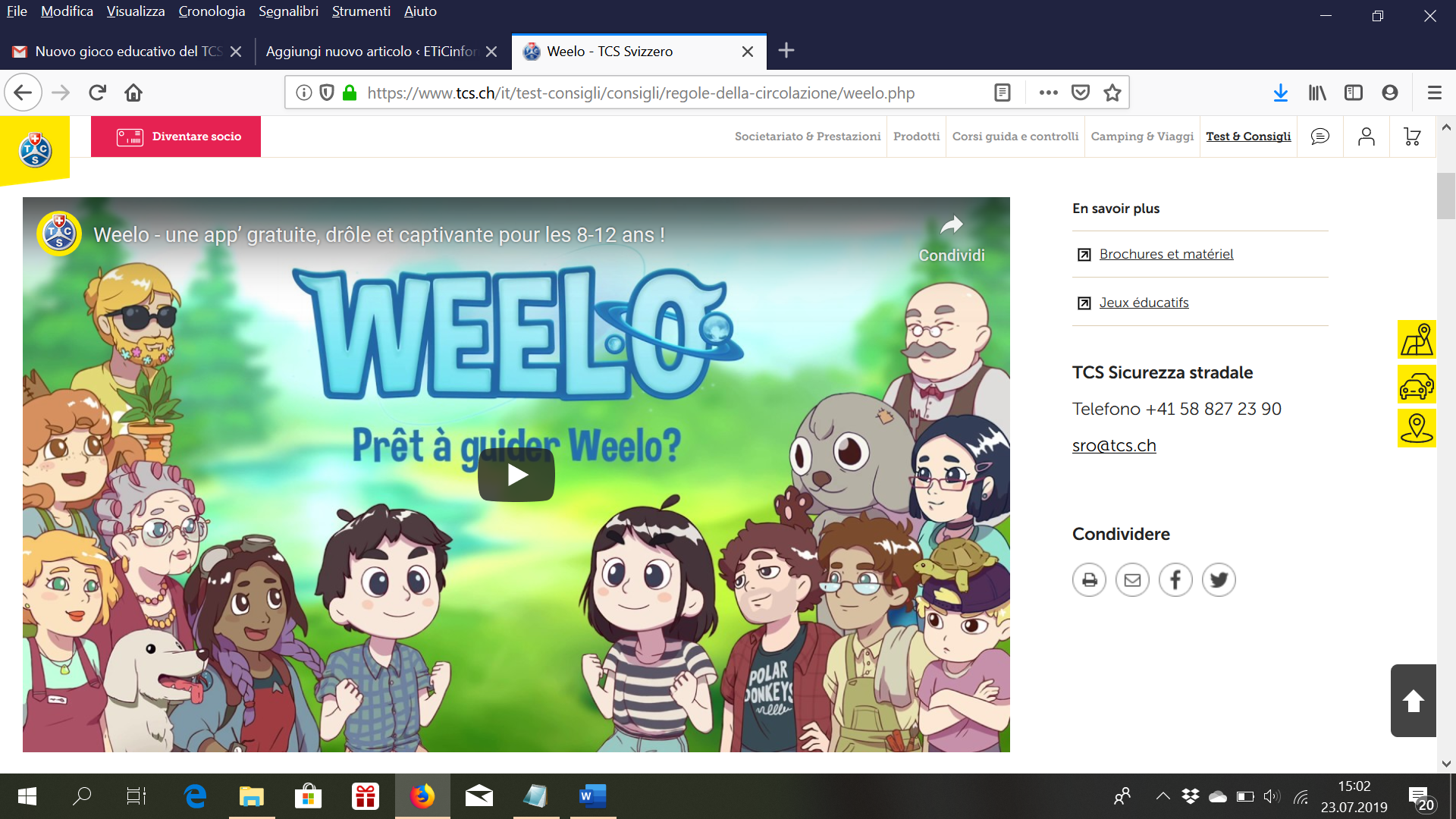Viewport: 1456px width, 819px height.
Task: Open the Prodotti navigation item
Action: pyautogui.click(x=916, y=136)
